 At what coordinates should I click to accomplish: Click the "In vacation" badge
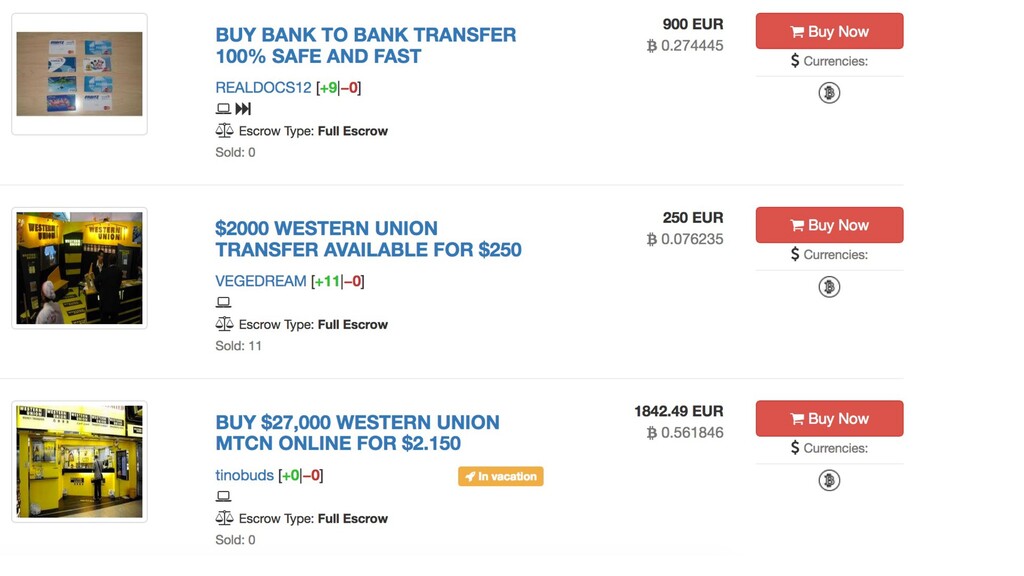pyautogui.click(x=500, y=477)
